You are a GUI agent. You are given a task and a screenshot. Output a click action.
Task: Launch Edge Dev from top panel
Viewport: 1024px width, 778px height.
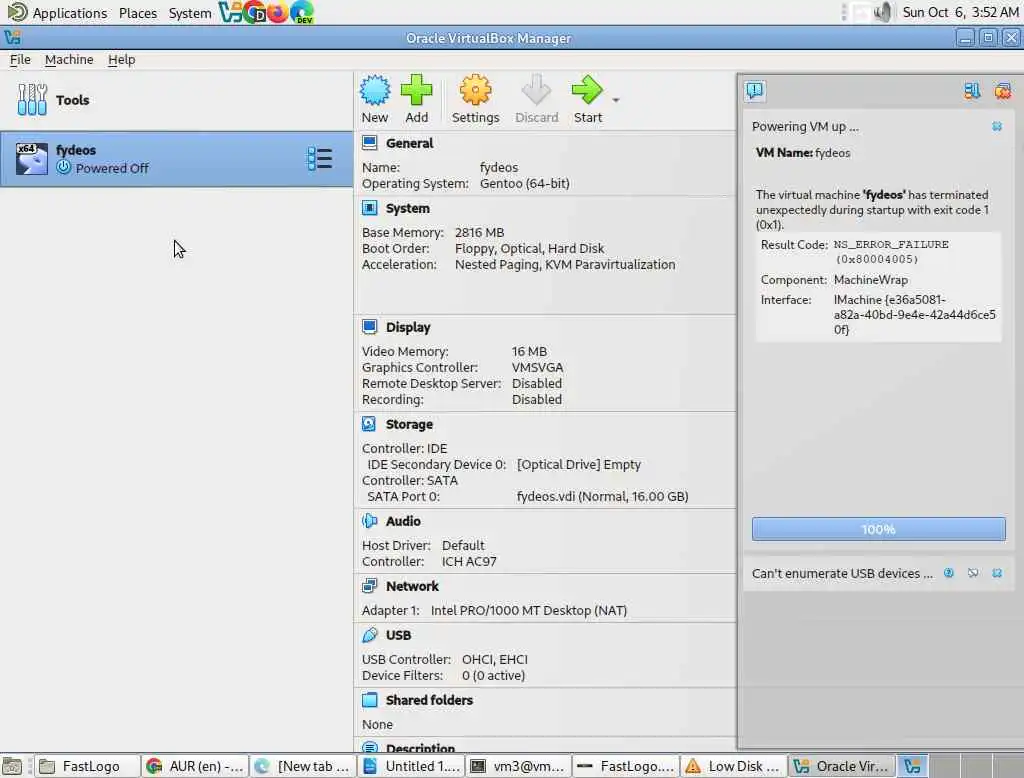[302, 12]
